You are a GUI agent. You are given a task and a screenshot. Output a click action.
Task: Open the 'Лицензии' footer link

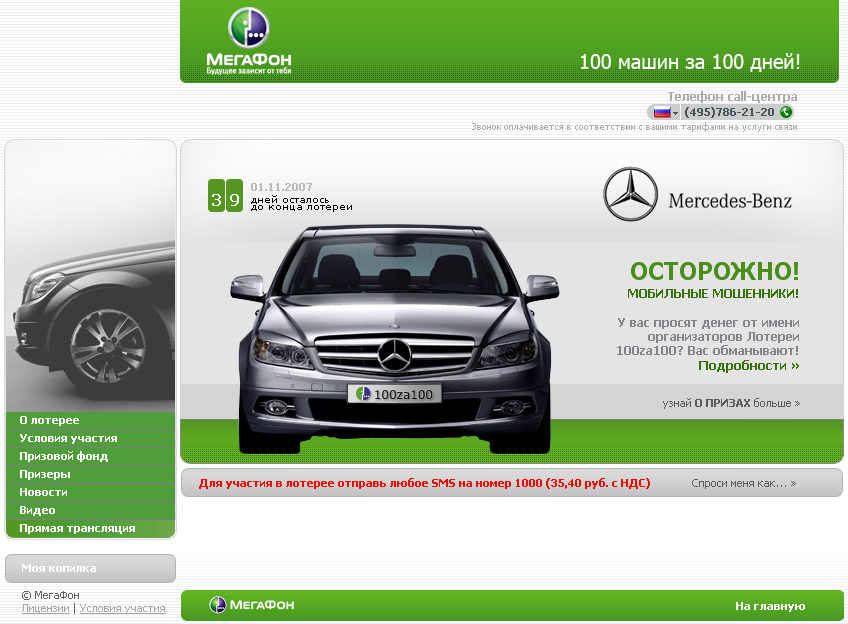coord(45,608)
